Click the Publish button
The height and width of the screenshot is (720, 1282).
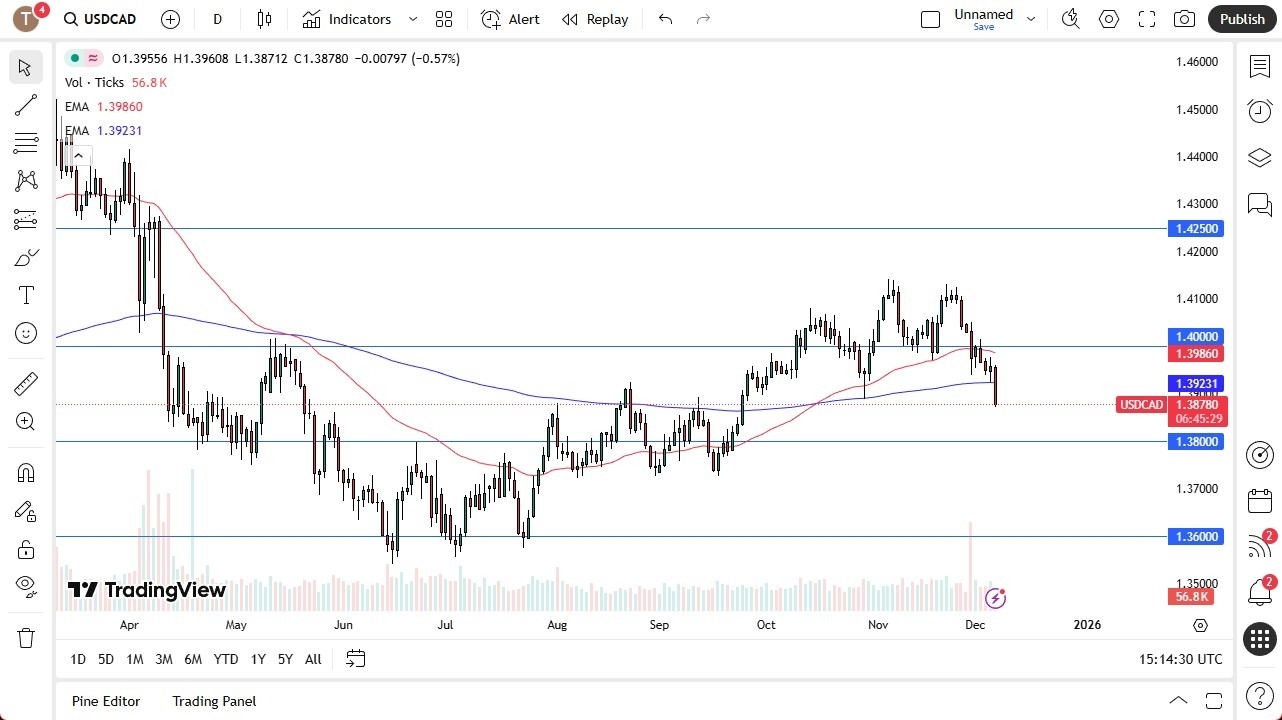point(1242,19)
